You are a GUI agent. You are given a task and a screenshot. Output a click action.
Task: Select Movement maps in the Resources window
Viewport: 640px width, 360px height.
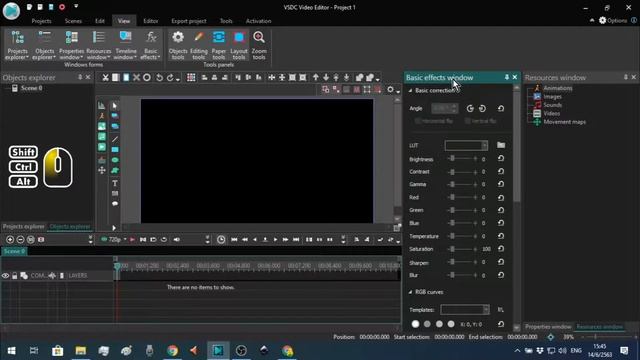564,122
